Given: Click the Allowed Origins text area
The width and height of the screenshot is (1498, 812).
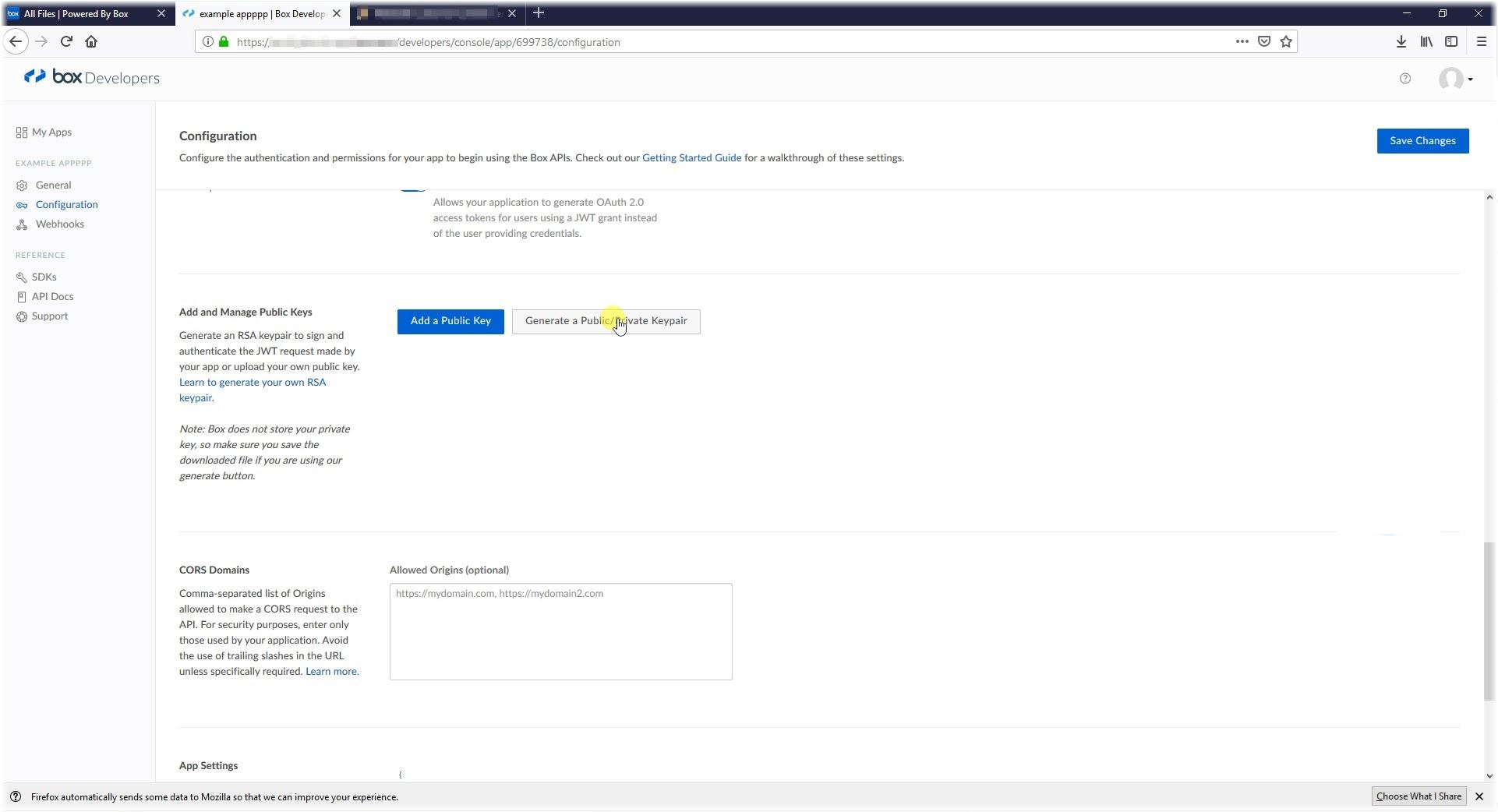Looking at the screenshot, I should [560, 631].
